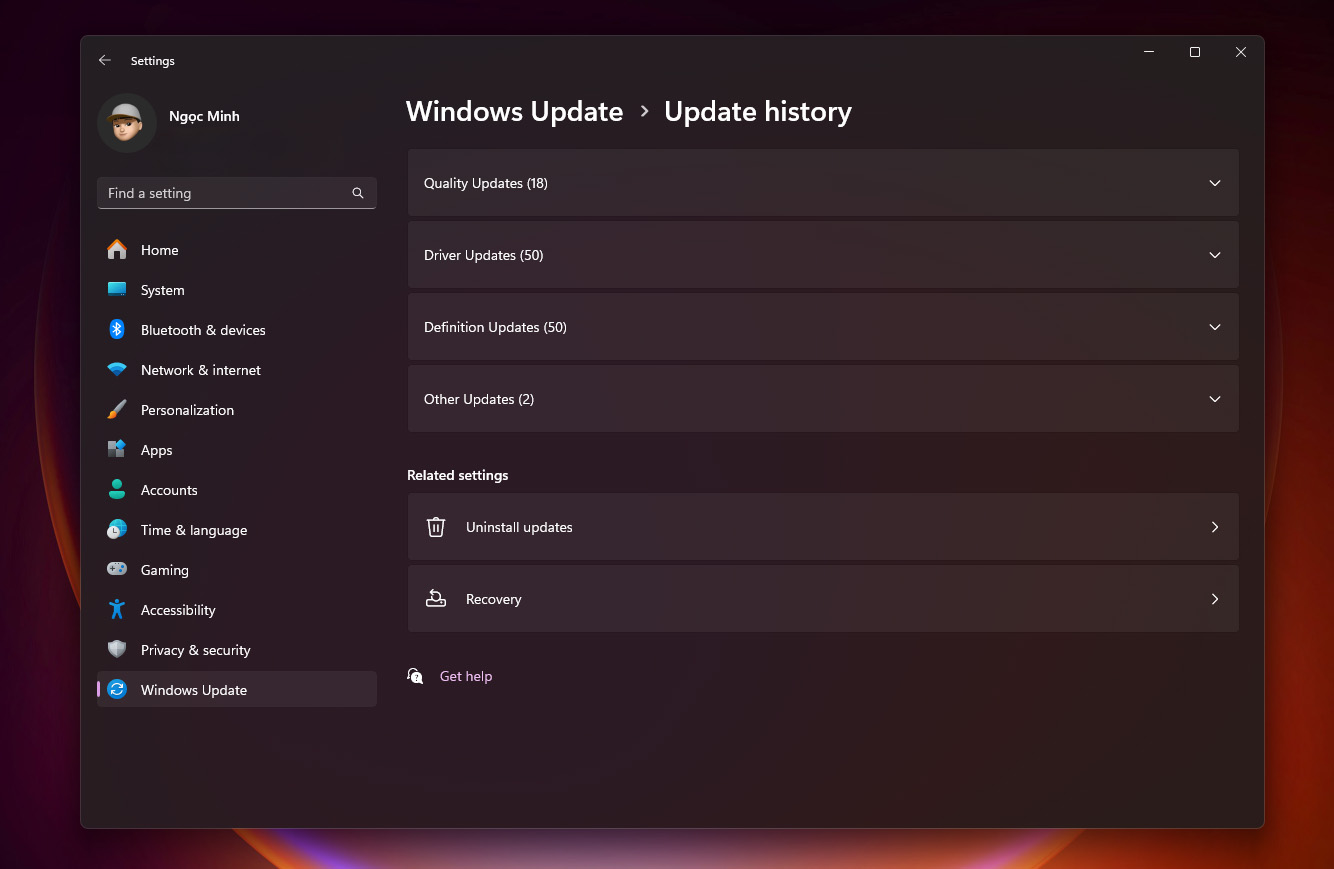
Task: Open Accounts settings
Action: pos(237,490)
